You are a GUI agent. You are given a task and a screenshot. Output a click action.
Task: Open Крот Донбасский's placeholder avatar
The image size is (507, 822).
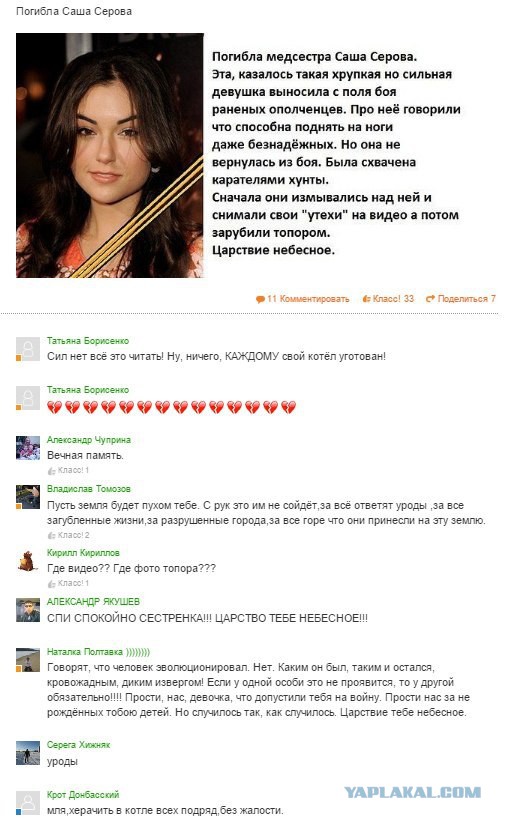(28, 803)
